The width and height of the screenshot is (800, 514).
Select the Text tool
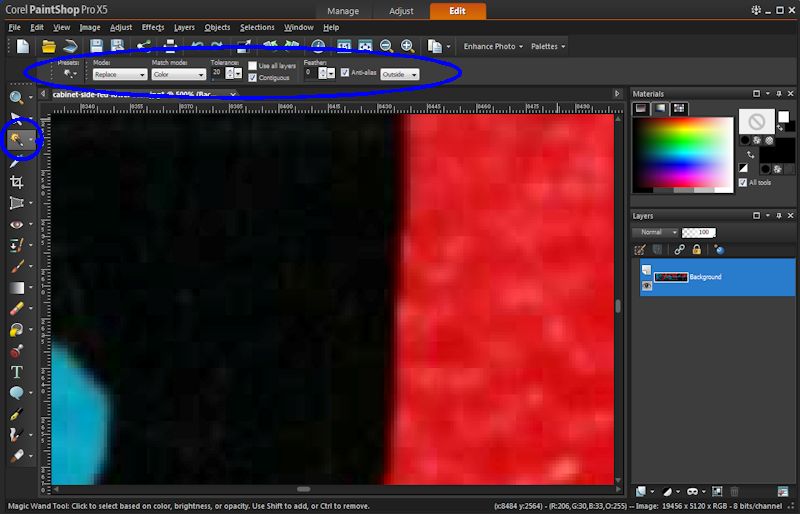coord(17,372)
